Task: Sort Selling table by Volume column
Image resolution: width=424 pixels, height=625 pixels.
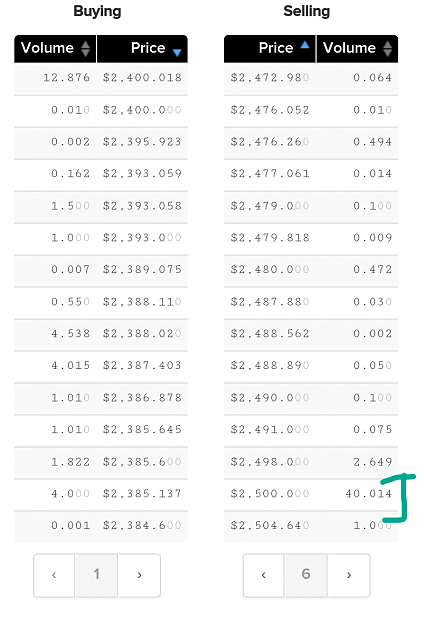Action: click(387, 49)
